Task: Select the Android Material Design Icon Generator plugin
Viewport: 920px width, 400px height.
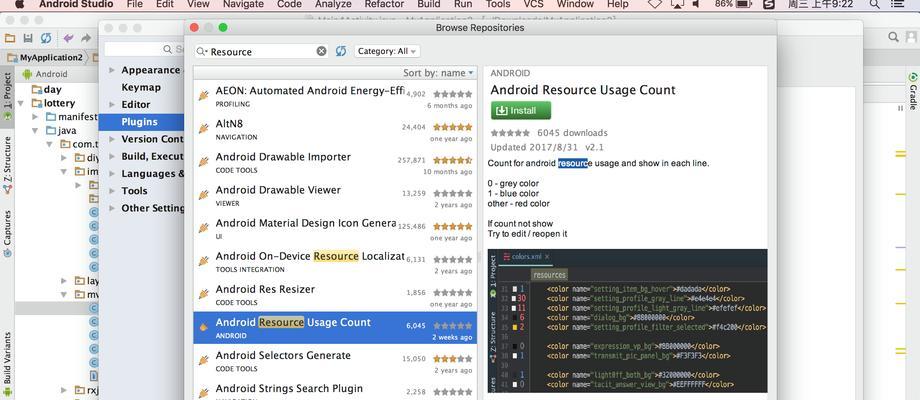Action: 335,229
